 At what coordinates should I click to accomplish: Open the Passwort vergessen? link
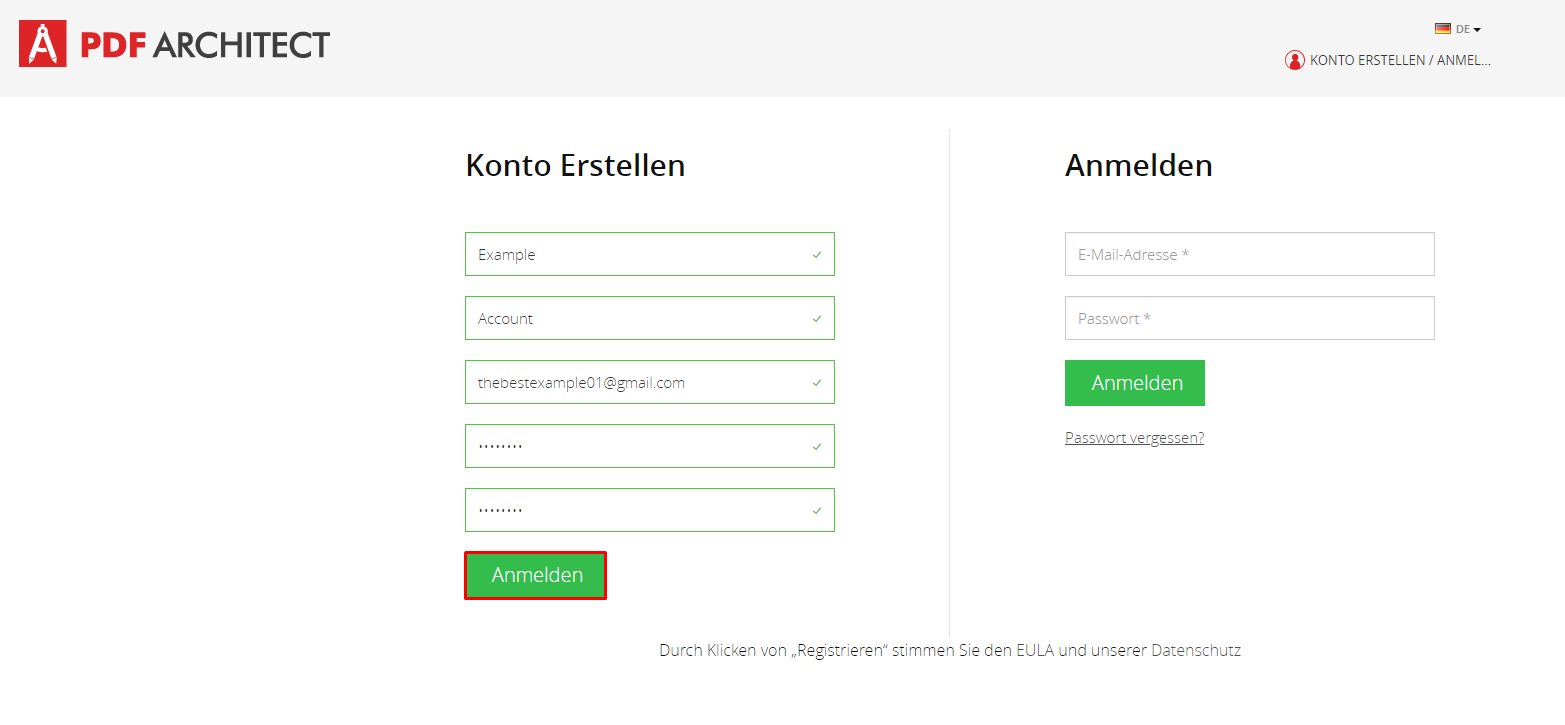click(1134, 438)
